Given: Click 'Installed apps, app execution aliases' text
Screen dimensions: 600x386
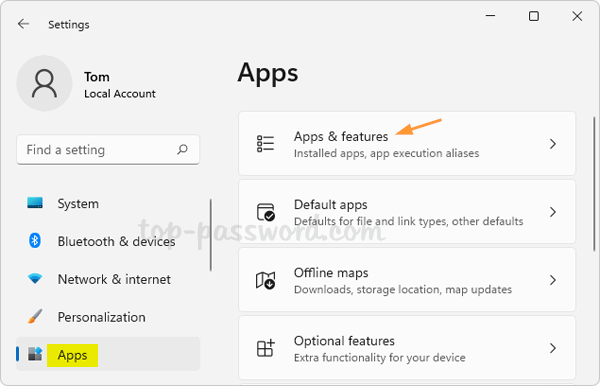Looking at the screenshot, I should coord(386,153).
